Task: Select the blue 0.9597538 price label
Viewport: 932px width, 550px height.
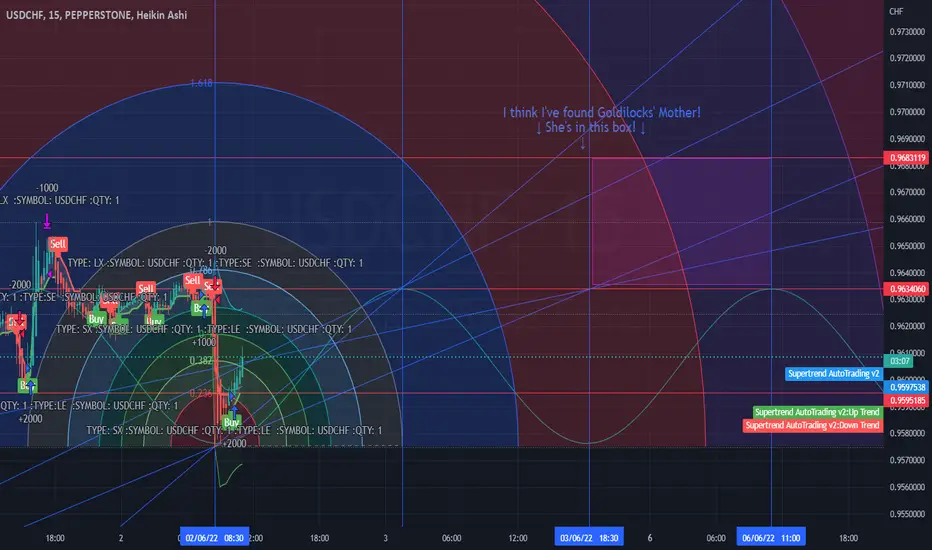Action: [906, 387]
